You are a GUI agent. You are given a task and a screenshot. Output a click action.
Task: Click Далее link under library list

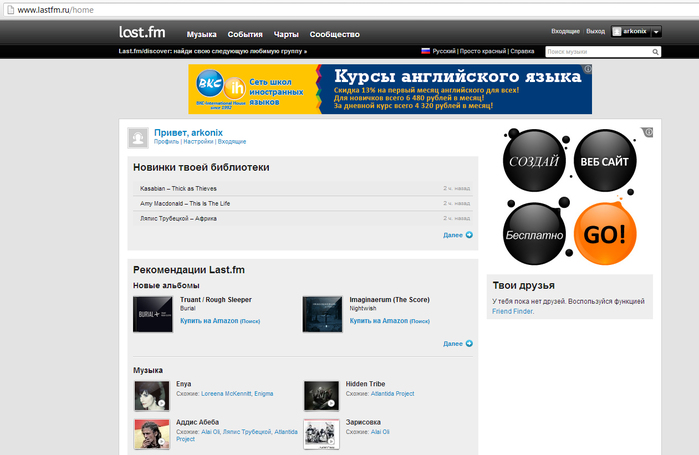pos(452,235)
